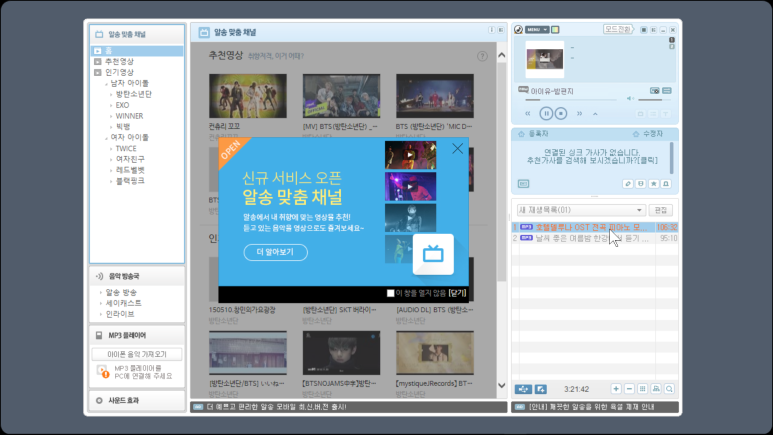Mute audio via the speaker icon

point(630,99)
